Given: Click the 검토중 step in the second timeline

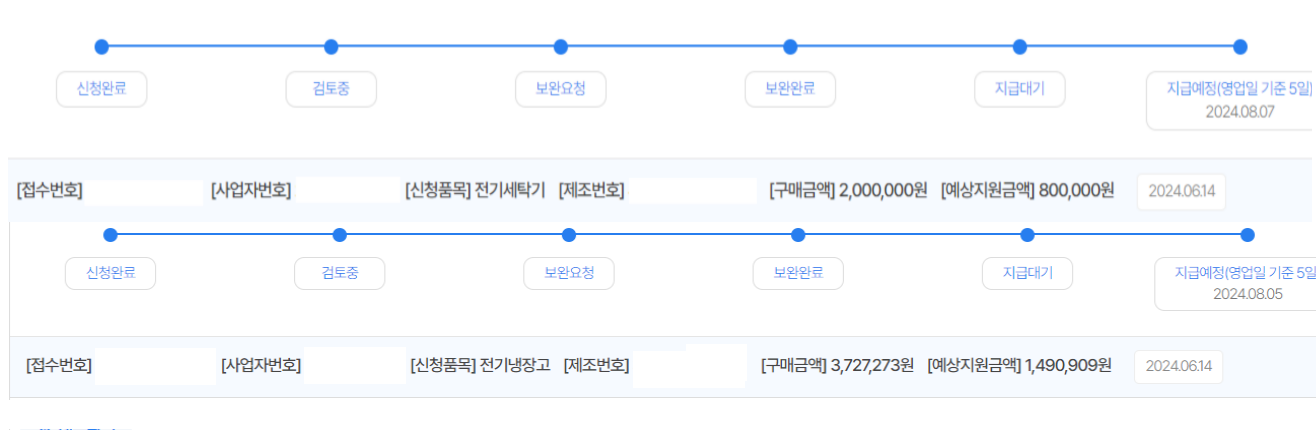Looking at the screenshot, I should point(339,273).
